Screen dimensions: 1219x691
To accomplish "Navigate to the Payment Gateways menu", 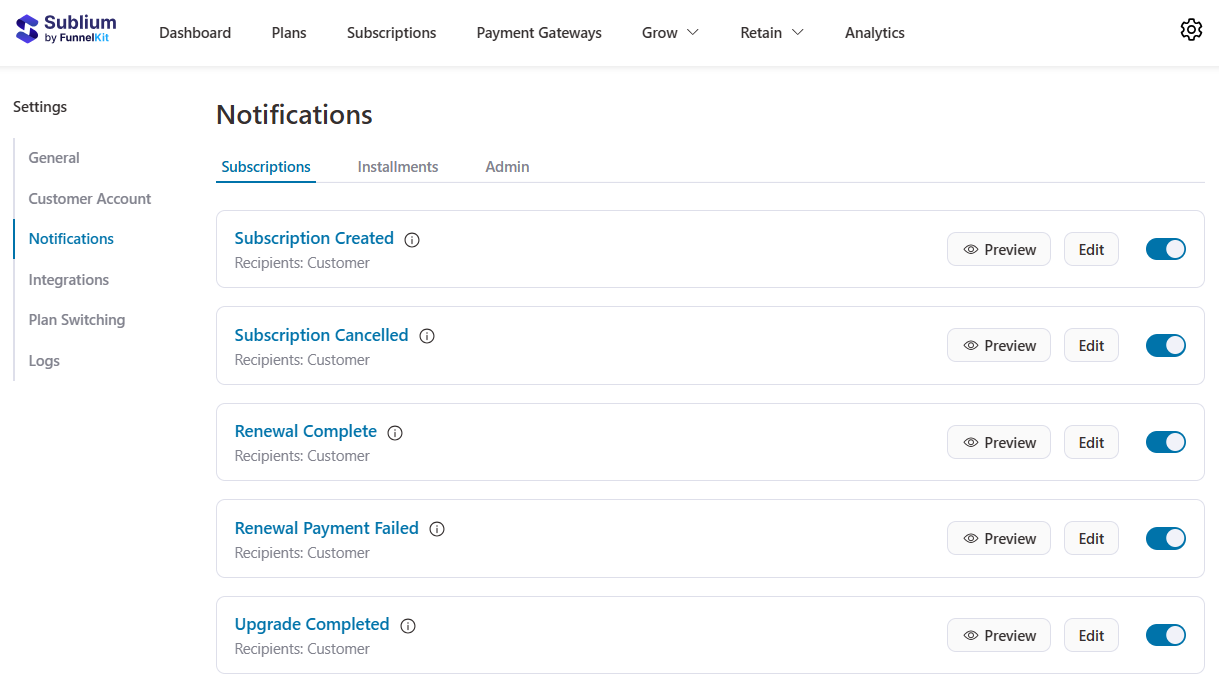I will [x=539, y=32].
